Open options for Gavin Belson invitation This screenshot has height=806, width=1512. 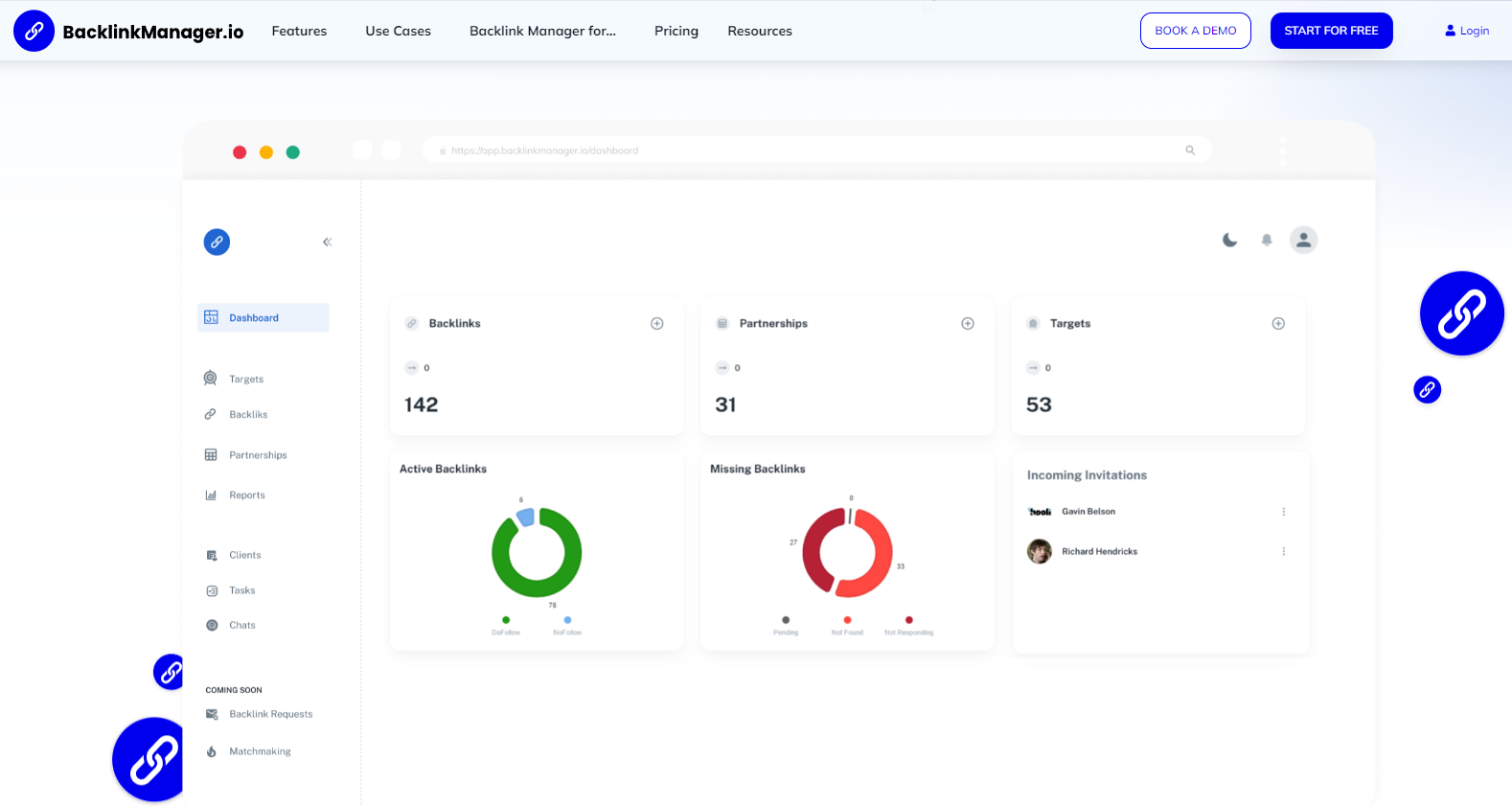(x=1284, y=512)
